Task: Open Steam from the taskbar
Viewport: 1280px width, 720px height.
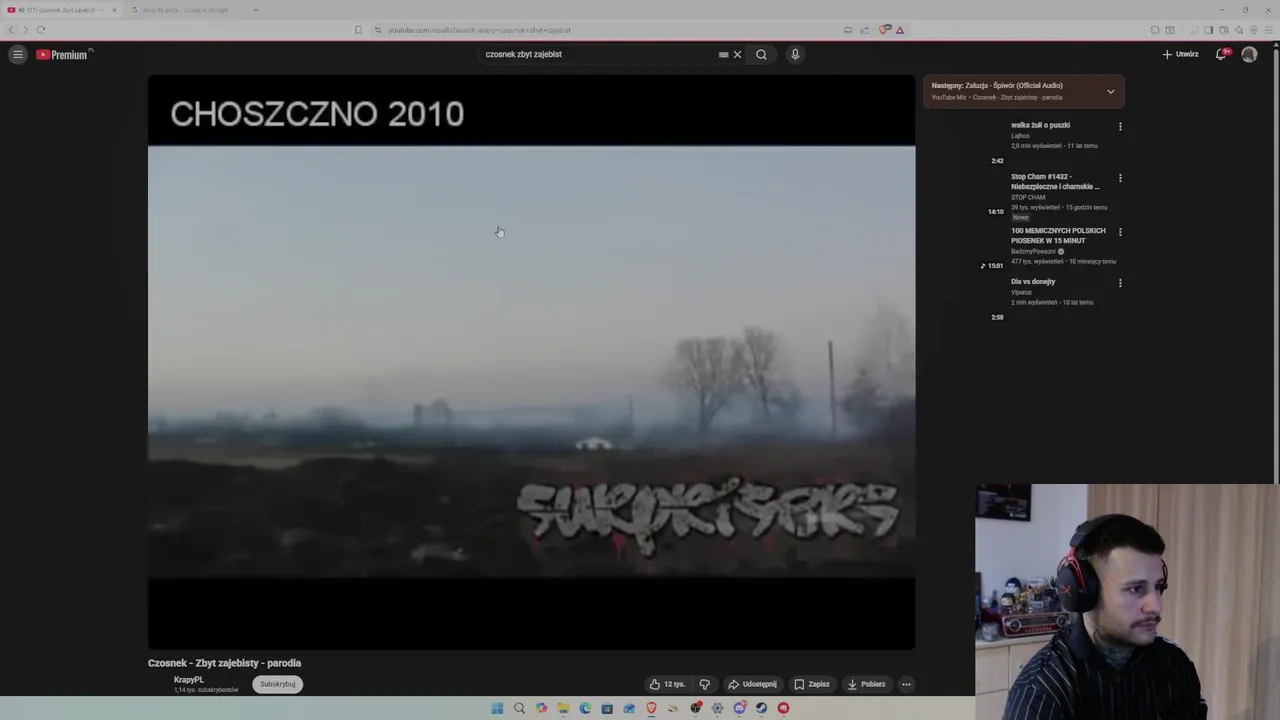Action: (761, 708)
